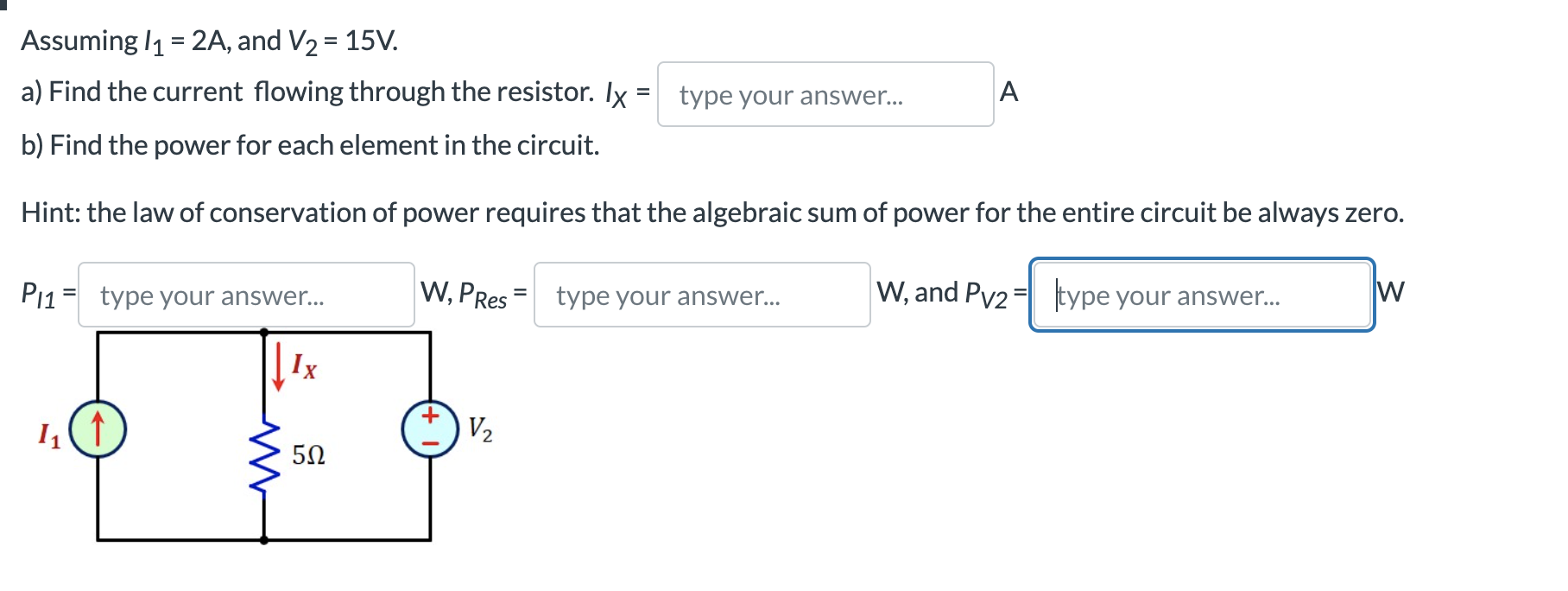
Task: Click the part b question text
Action: (x=307, y=145)
